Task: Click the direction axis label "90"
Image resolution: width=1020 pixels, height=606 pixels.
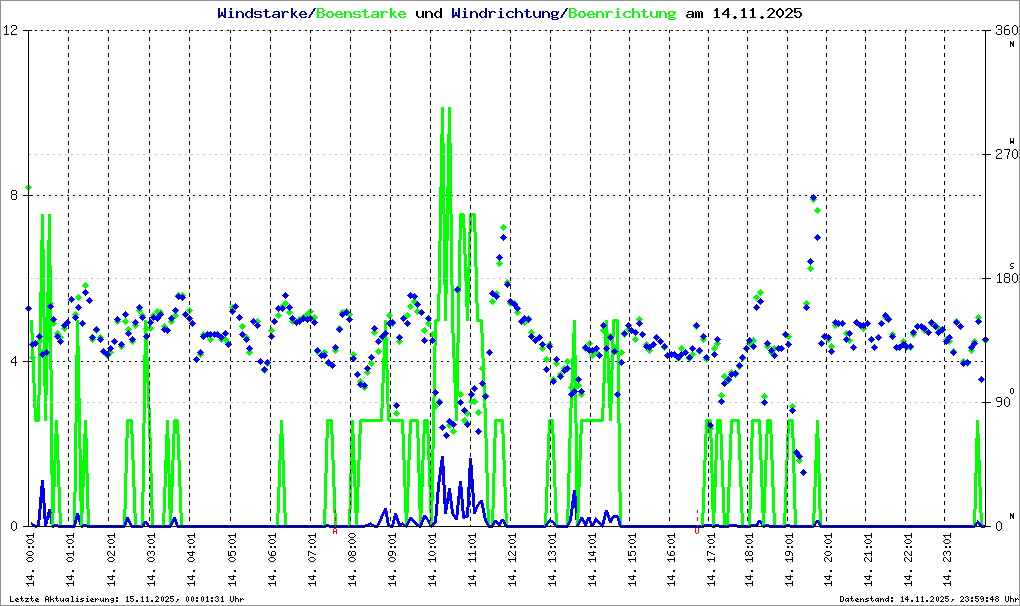Action: tap(1002, 402)
